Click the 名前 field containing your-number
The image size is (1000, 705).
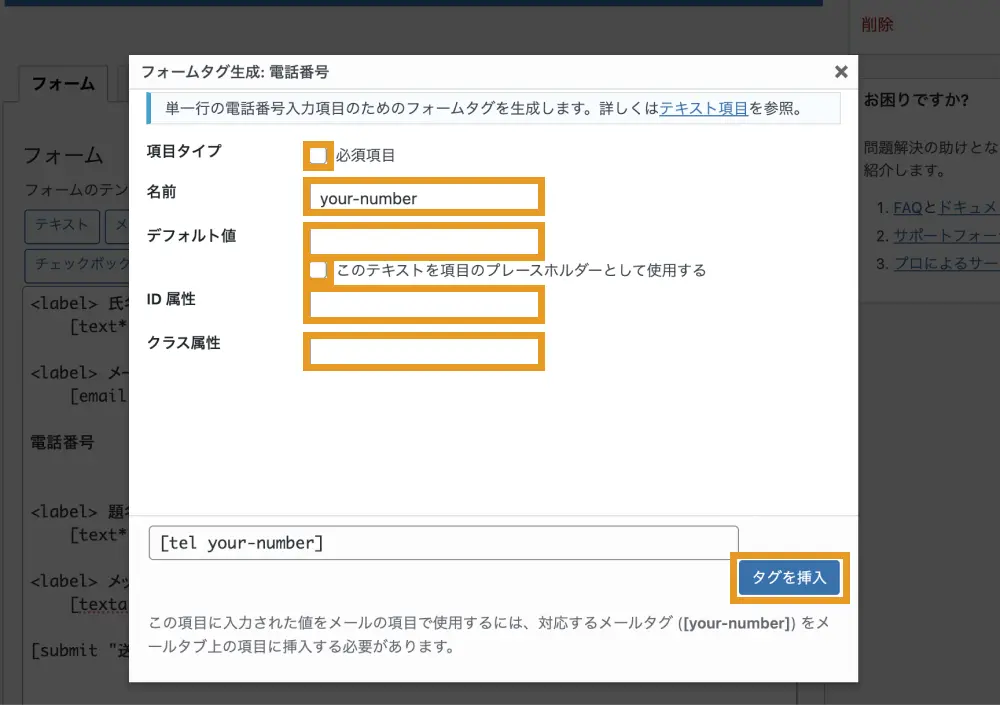tap(424, 198)
